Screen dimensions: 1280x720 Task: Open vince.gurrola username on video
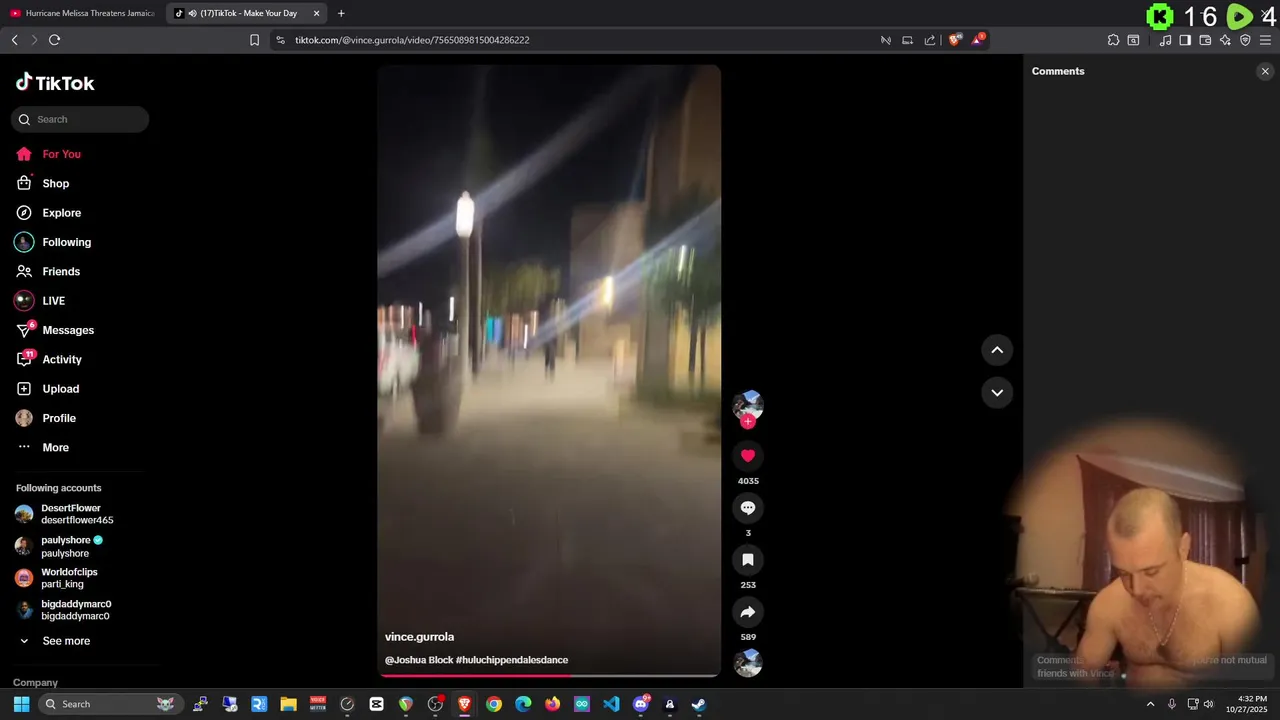click(x=419, y=637)
